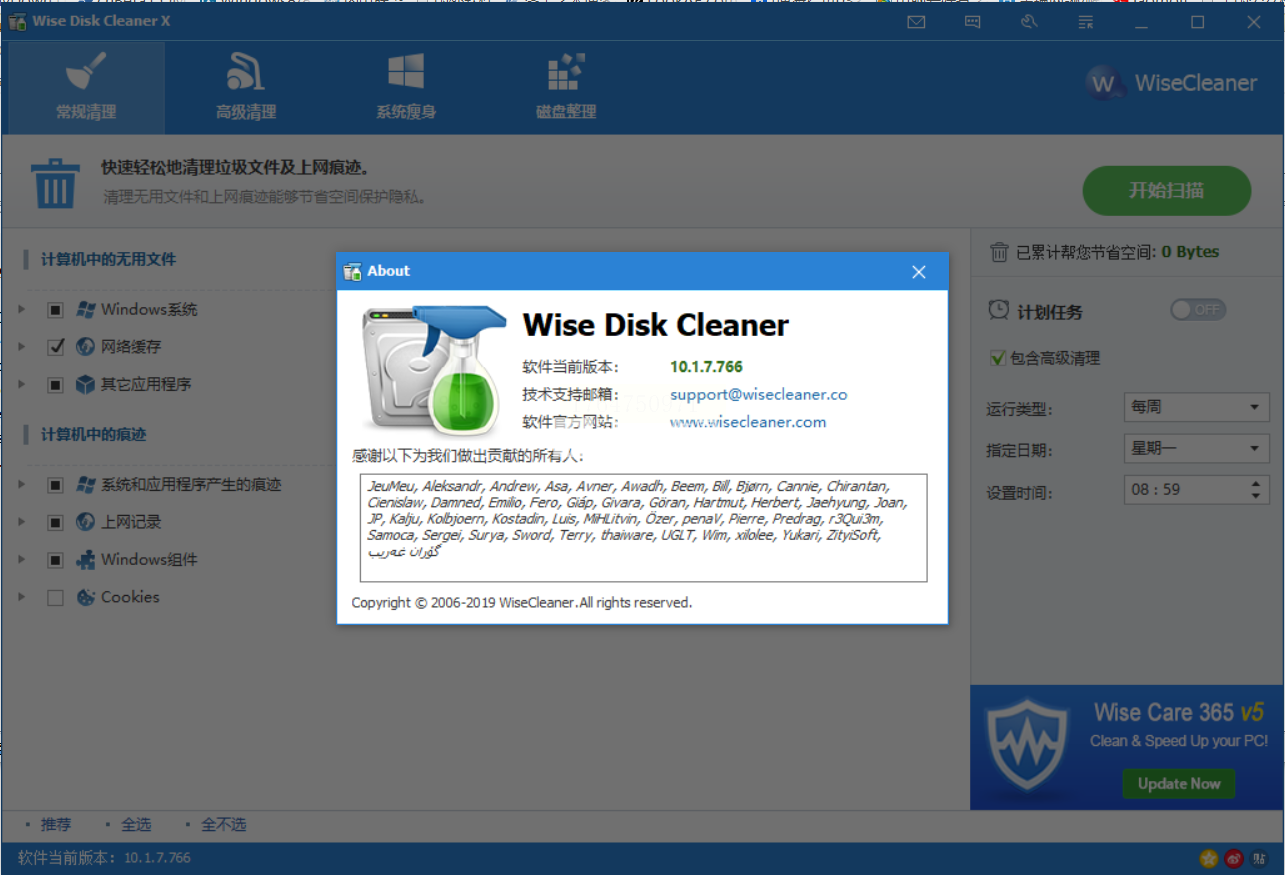Screen dimensions: 1285x875
Task: Toggle the Windows系统 checkbox
Action: click(x=55, y=310)
